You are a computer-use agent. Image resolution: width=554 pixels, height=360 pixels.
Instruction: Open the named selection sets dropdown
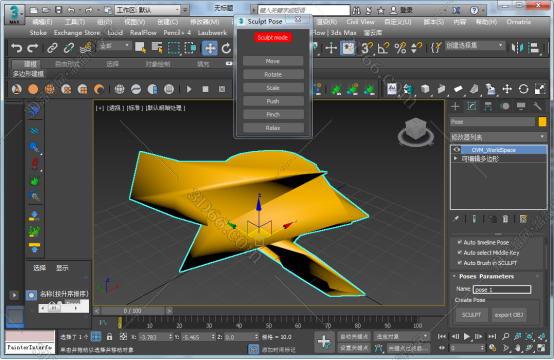click(474, 46)
